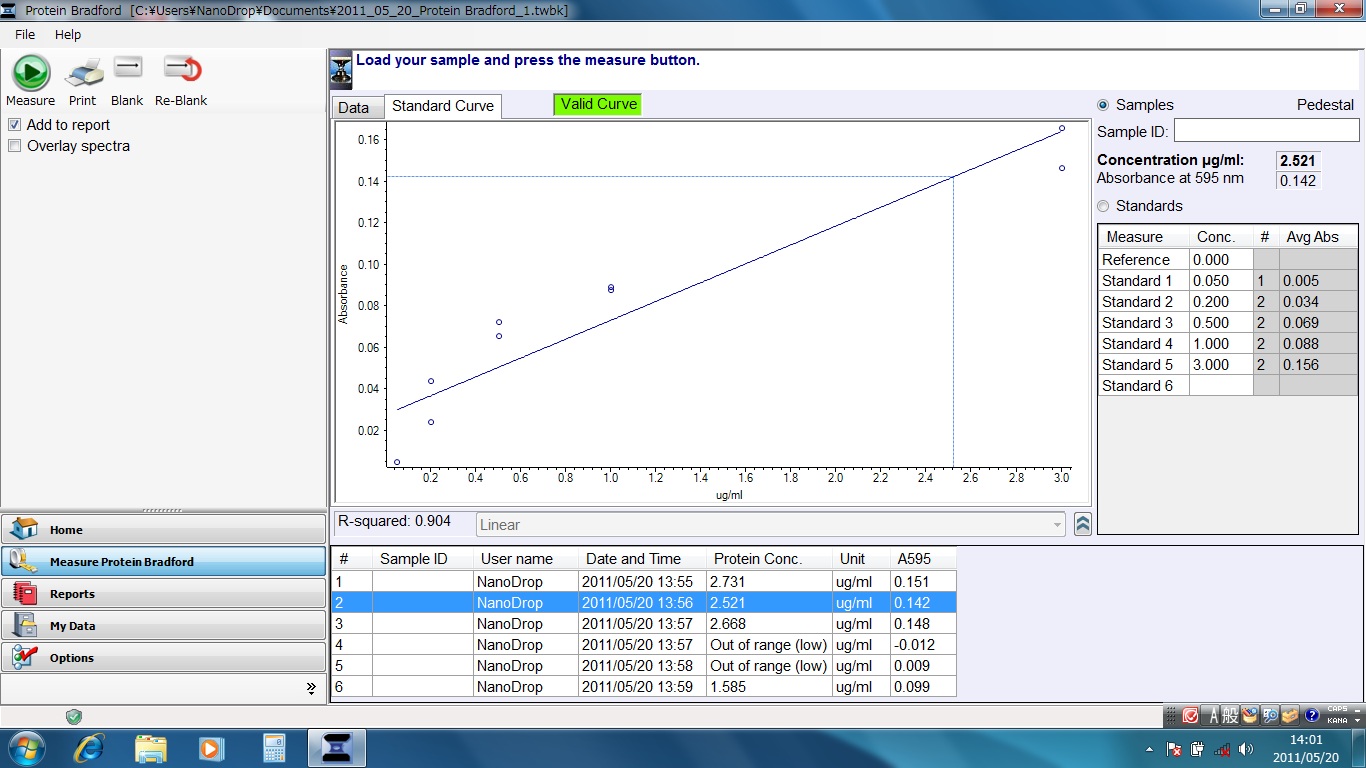This screenshot has width=1366, height=768.
Task: Click the Valid Curve indicator
Action: (598, 104)
